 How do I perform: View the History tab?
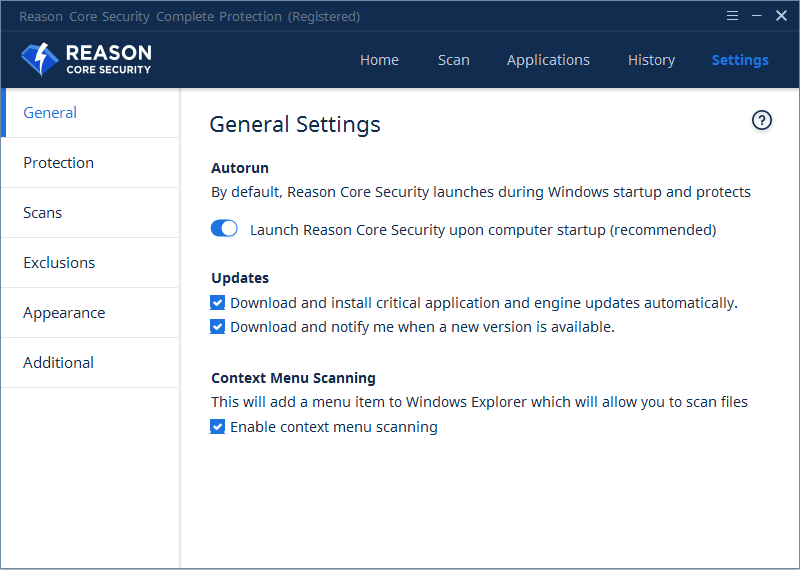pyautogui.click(x=651, y=60)
